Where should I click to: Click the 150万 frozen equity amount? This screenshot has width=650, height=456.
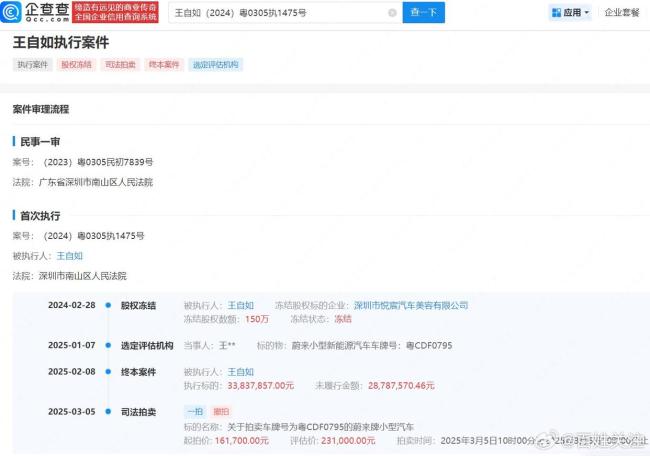[x=257, y=319]
